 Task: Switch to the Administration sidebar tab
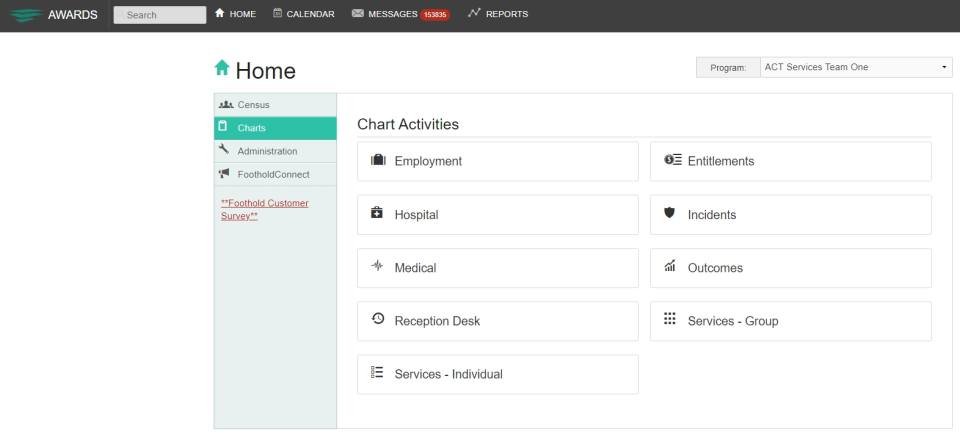266,151
